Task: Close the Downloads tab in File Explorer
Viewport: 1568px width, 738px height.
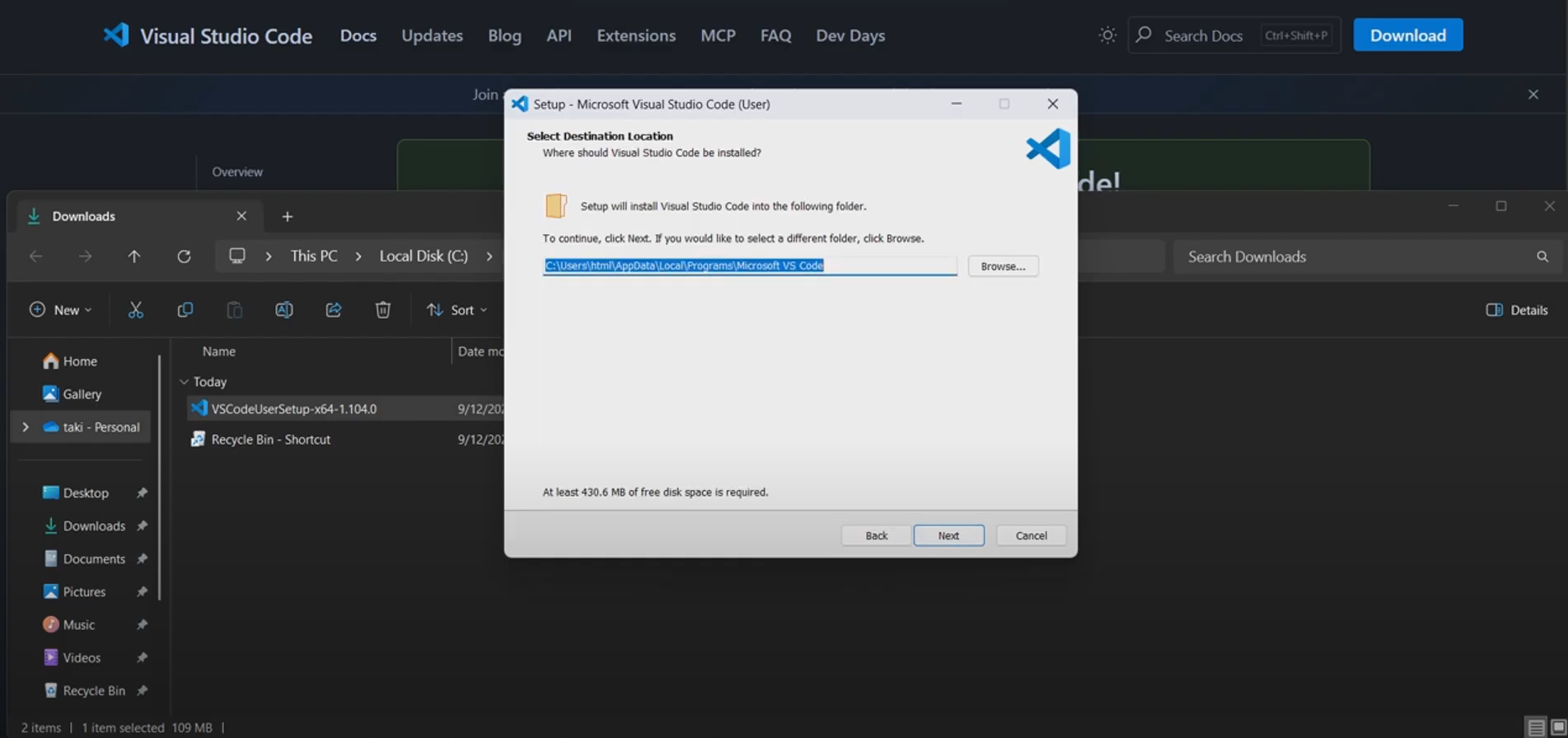Action: click(x=241, y=216)
